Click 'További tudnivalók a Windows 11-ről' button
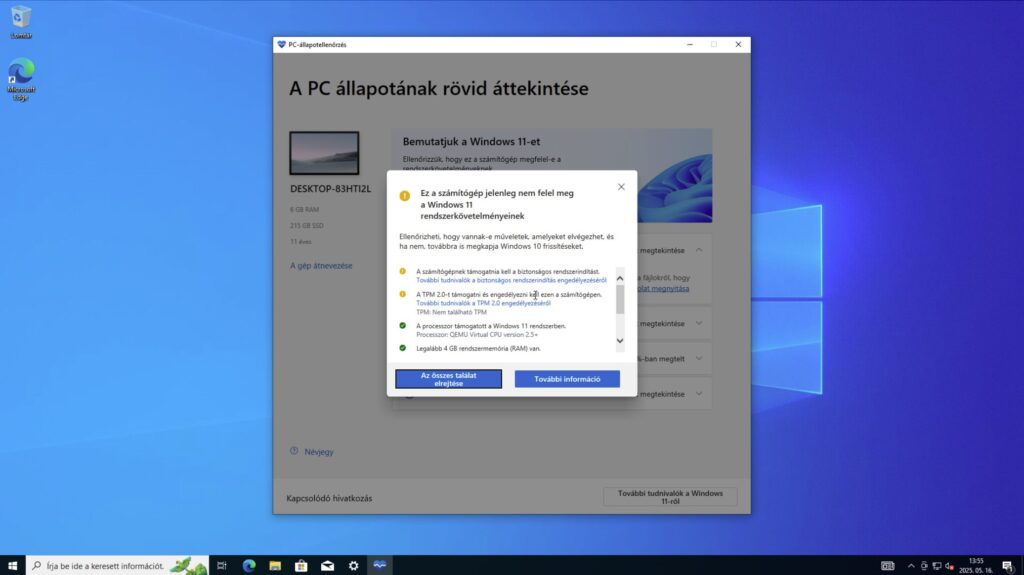Viewport: 1024px width, 575px height. click(x=670, y=497)
